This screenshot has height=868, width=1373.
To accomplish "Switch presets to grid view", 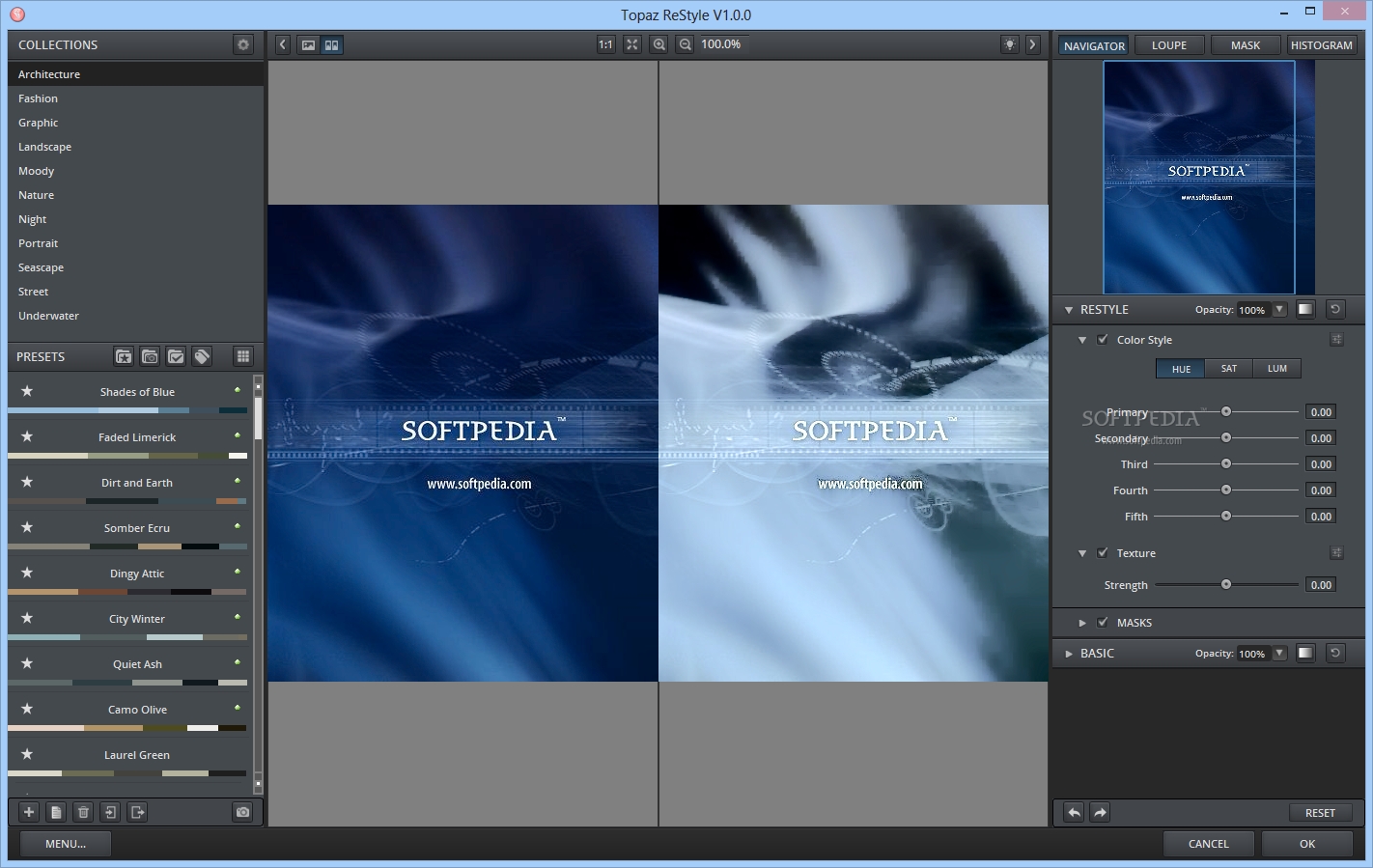I will 243,356.
